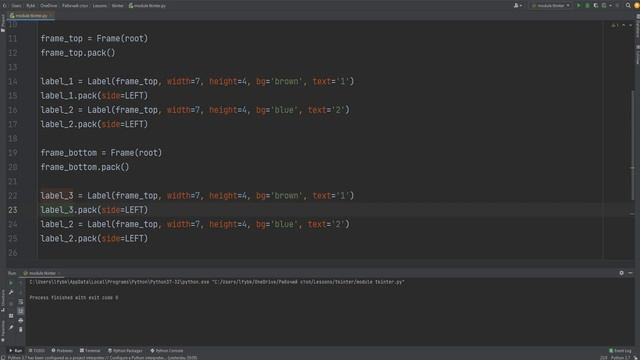Hide the Run tool window
Image resolution: width=640 pixels, height=360 pixels.
[x=630, y=273]
